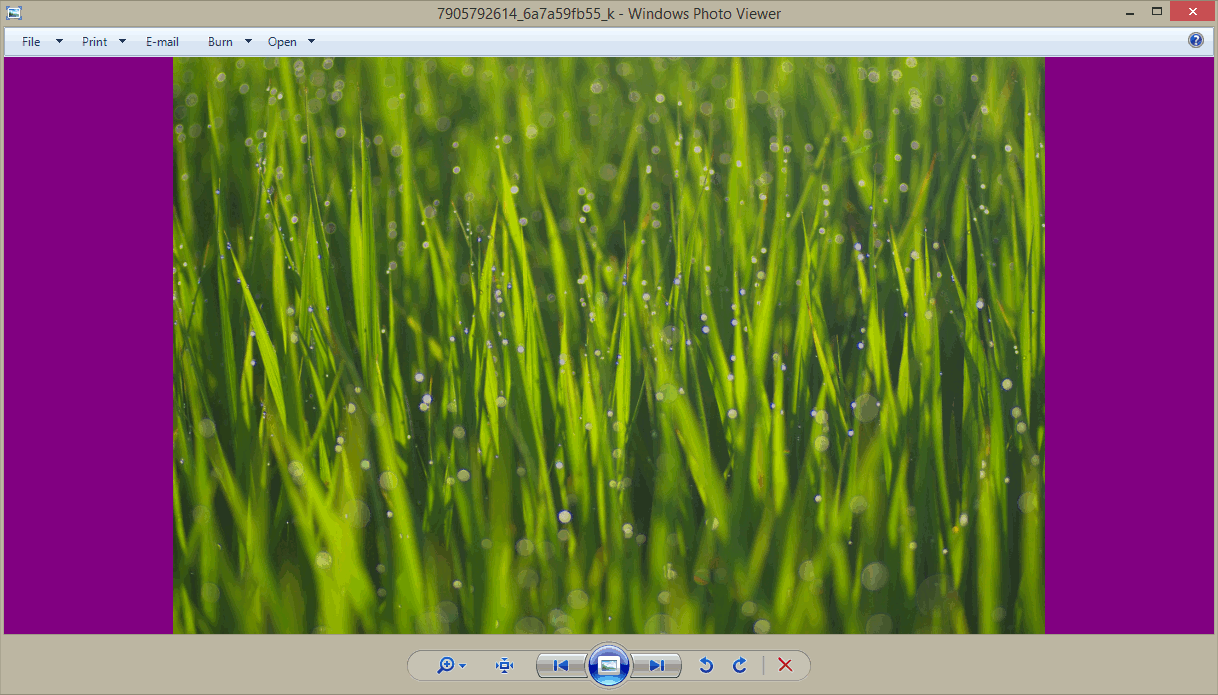
Task: Click the grass photo image area
Action: [x=609, y=345]
